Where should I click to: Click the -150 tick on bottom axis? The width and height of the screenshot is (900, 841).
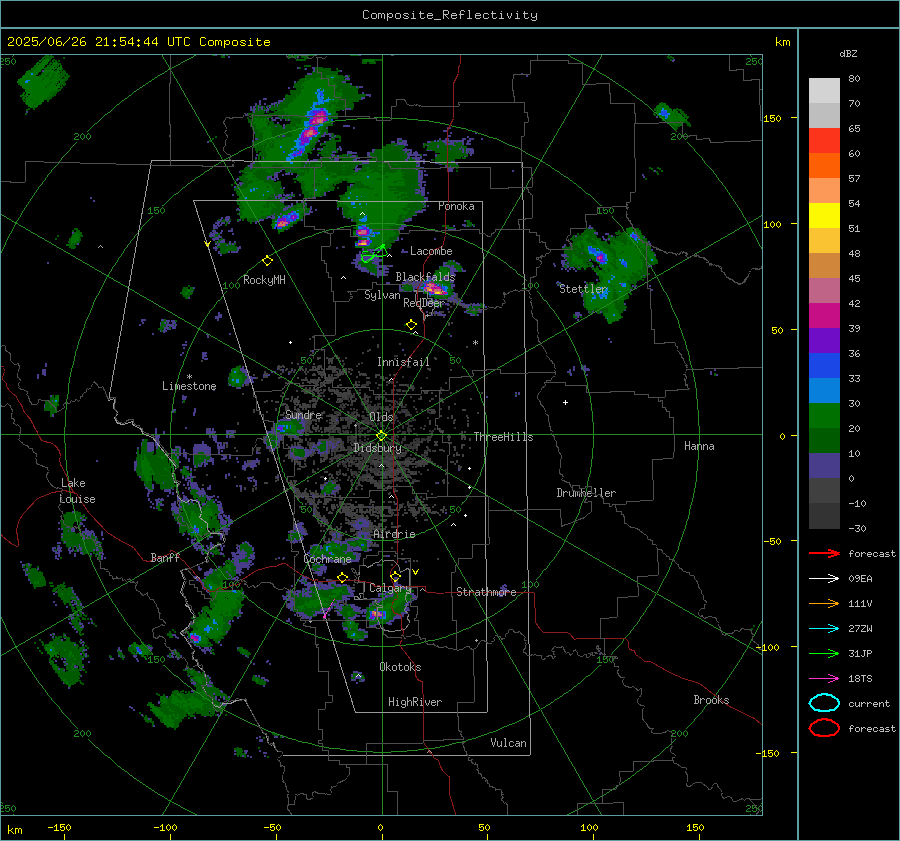click(x=59, y=827)
